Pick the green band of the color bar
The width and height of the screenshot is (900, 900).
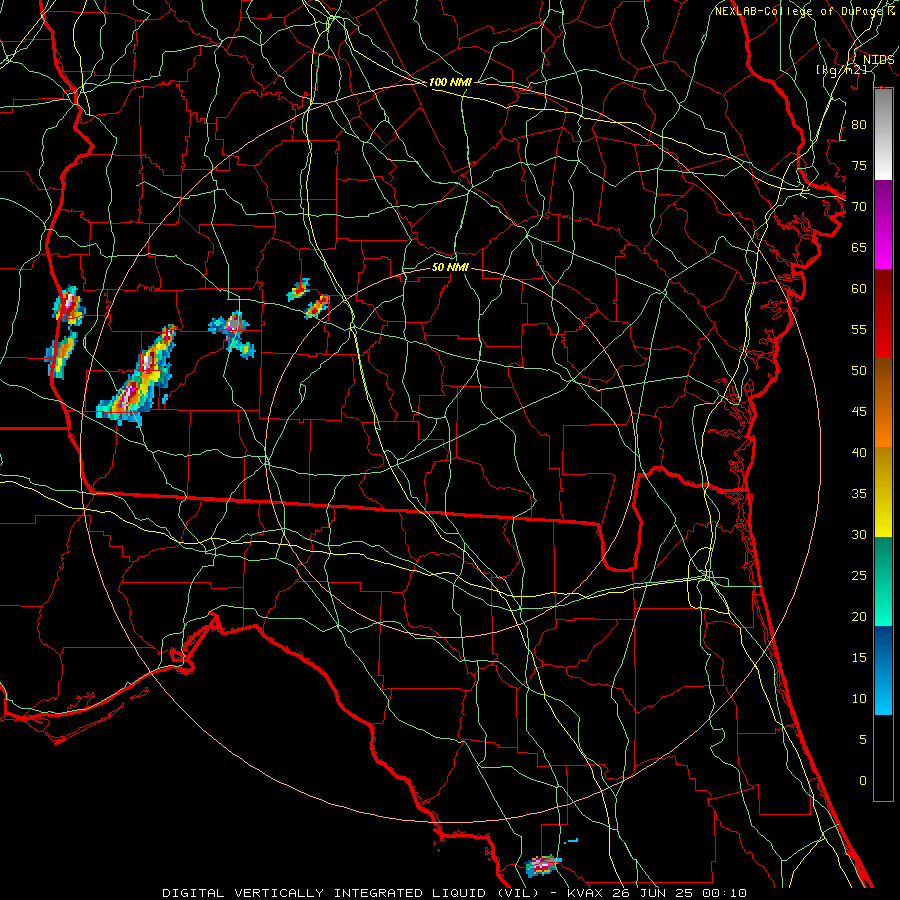click(883, 581)
